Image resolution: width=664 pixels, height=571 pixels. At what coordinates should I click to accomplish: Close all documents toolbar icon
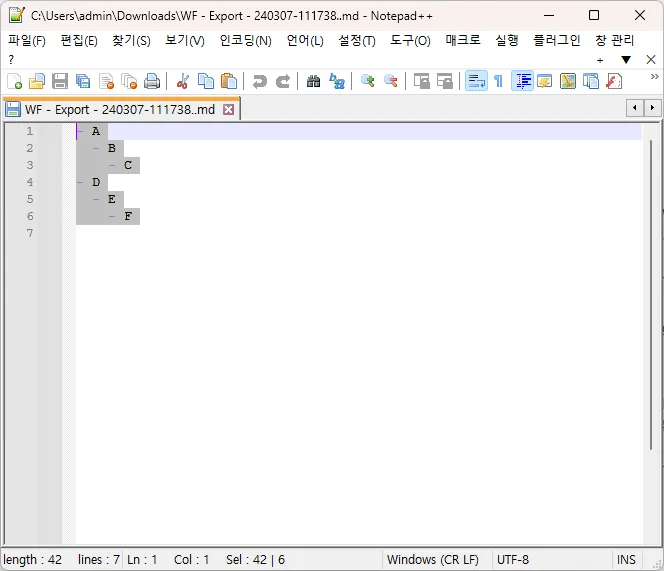[x=129, y=81]
